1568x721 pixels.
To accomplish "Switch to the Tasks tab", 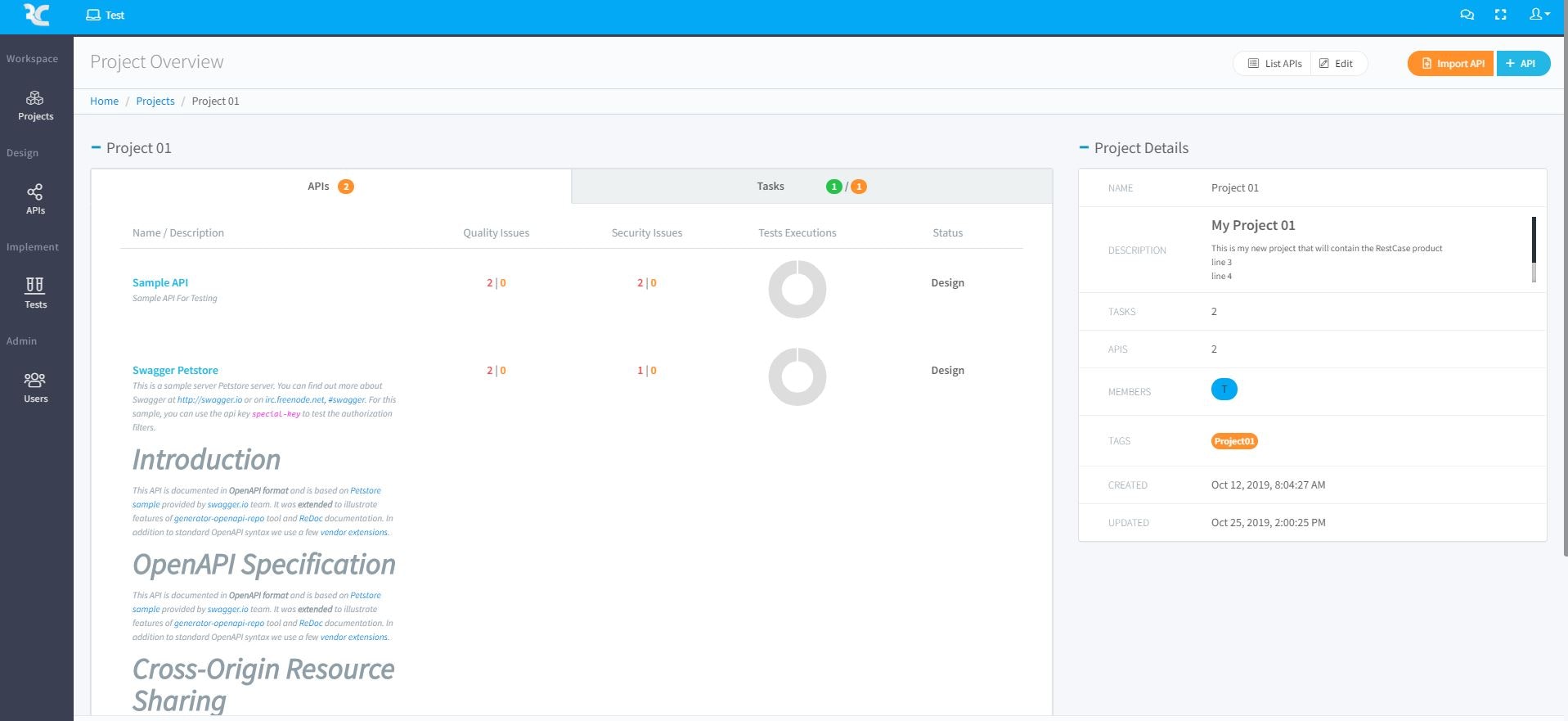I will pos(811,186).
